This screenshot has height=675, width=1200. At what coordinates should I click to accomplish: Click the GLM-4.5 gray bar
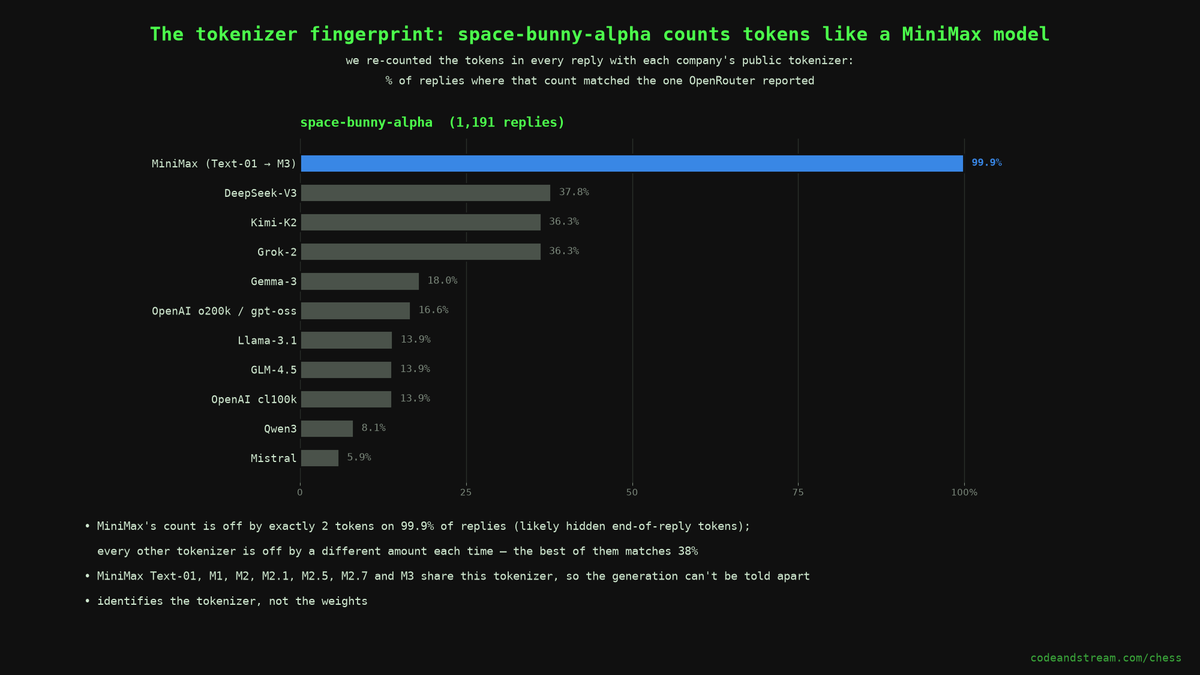(346, 370)
